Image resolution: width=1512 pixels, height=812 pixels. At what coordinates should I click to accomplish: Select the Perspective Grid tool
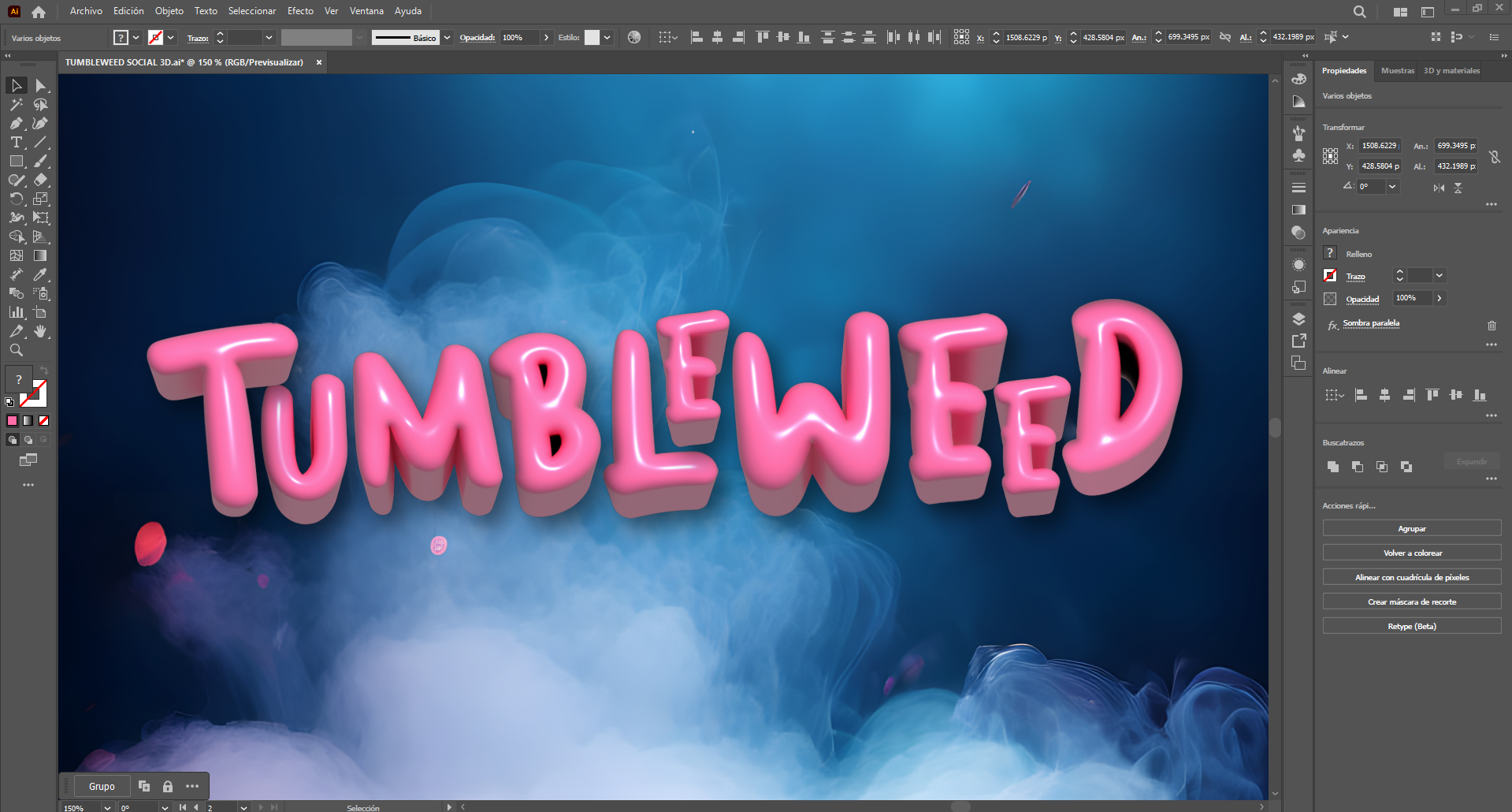[41, 237]
